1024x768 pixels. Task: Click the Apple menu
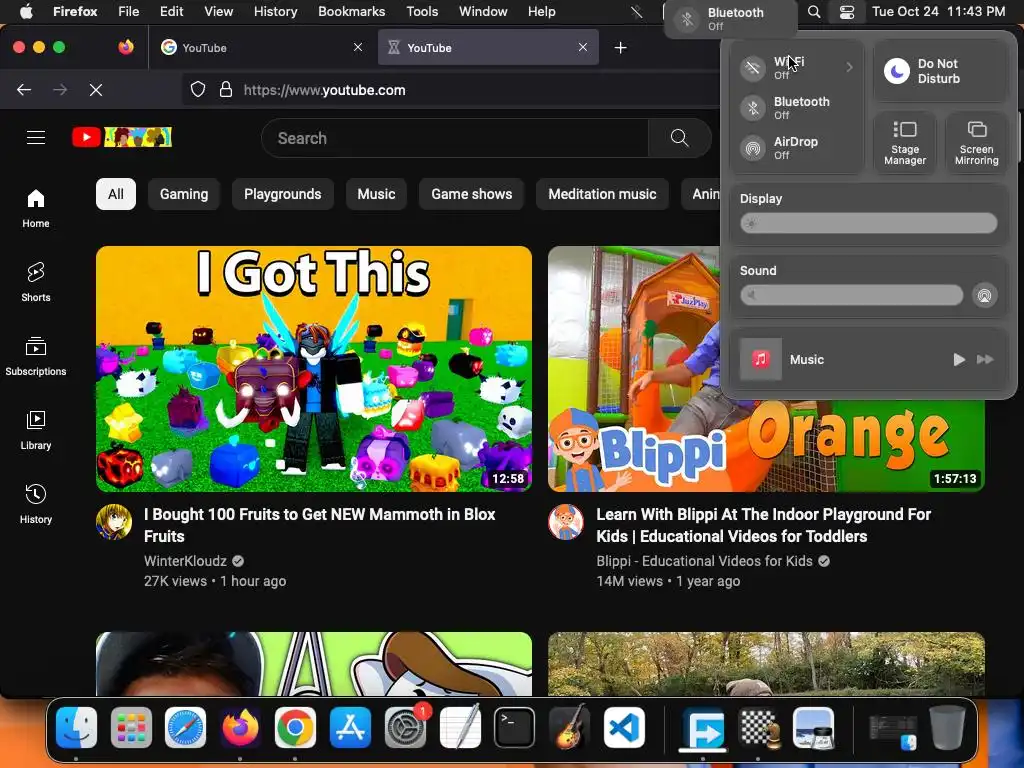click(x=26, y=12)
